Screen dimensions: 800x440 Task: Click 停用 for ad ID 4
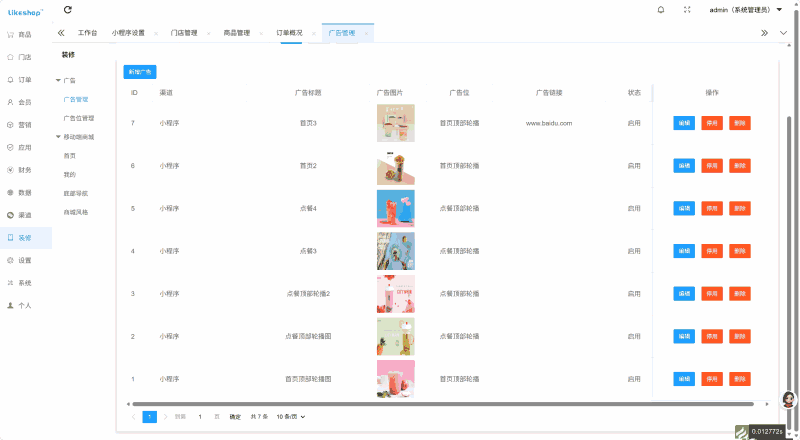(712, 251)
